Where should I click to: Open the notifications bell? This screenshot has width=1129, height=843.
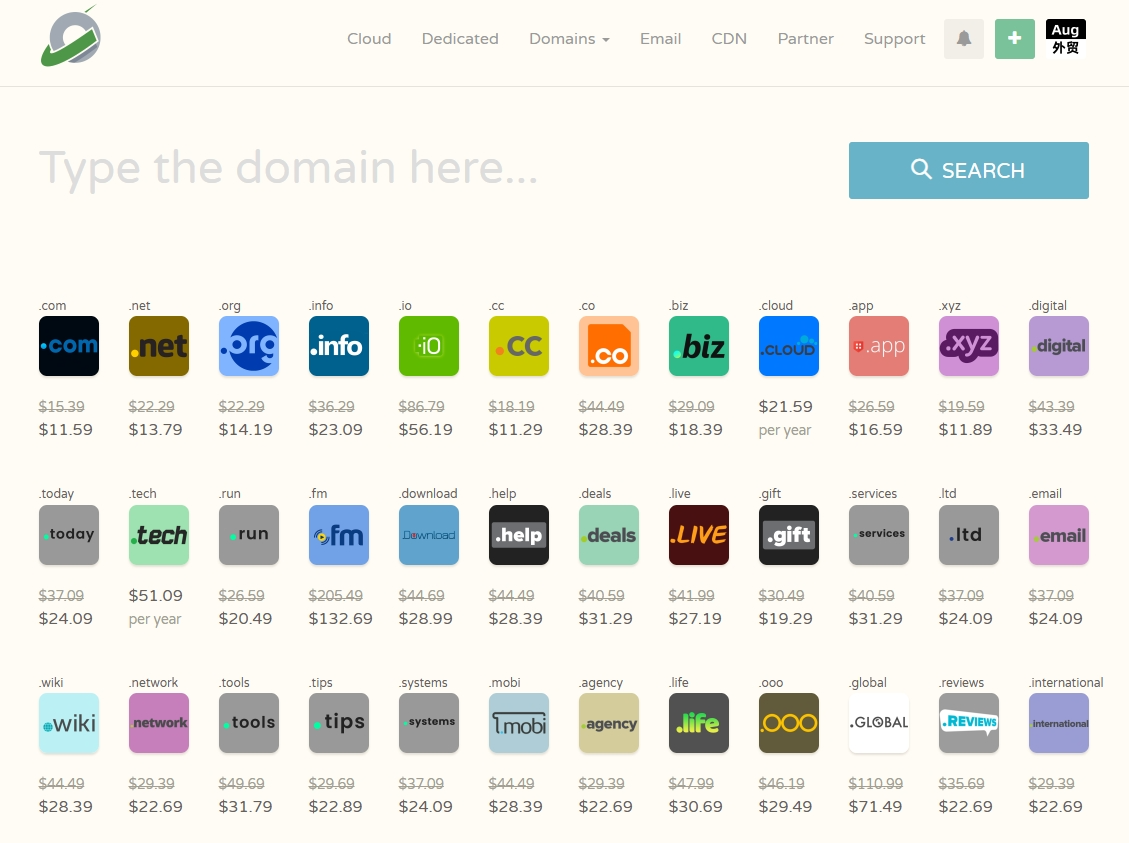(964, 39)
